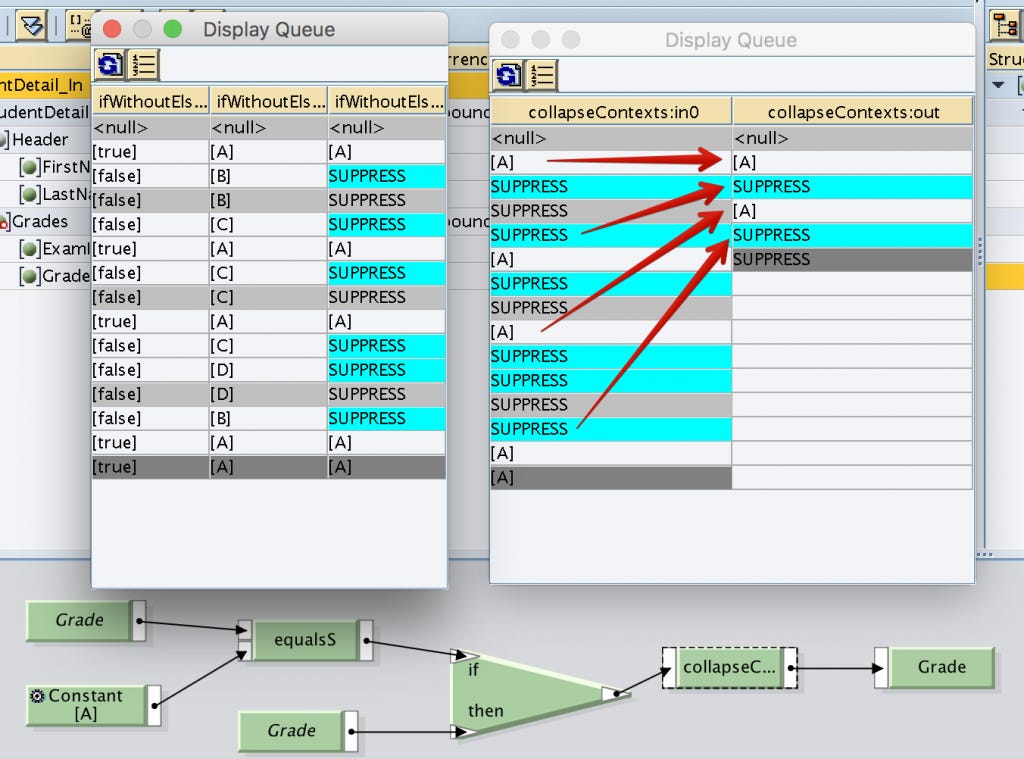Click the refresh icon in the right Display Queue window
Image resolution: width=1024 pixels, height=759 pixels.
[508, 75]
